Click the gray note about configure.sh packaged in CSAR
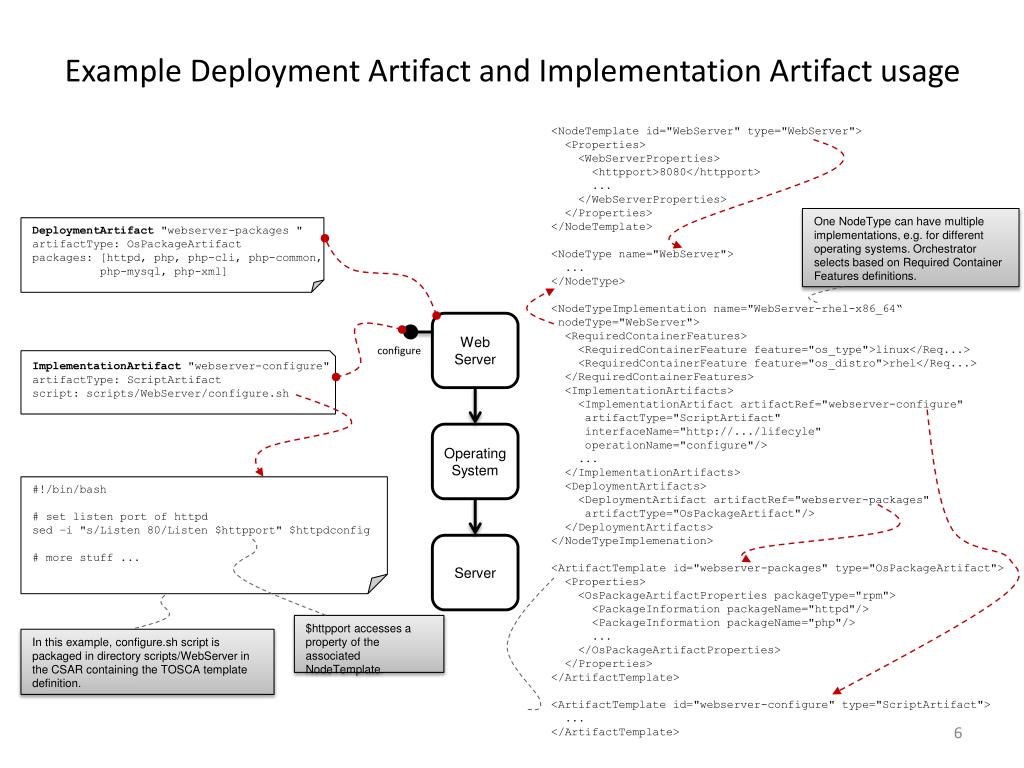Image resolution: width=1024 pixels, height=768 pixels. 147,662
